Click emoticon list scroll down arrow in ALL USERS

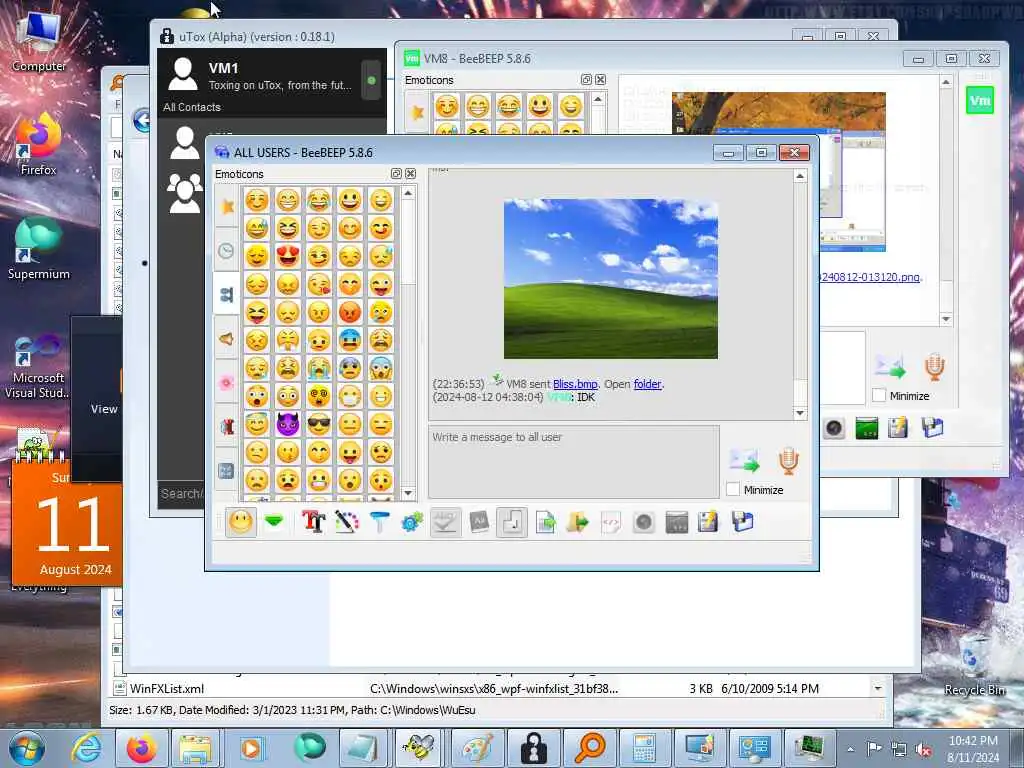pyautogui.click(x=408, y=493)
